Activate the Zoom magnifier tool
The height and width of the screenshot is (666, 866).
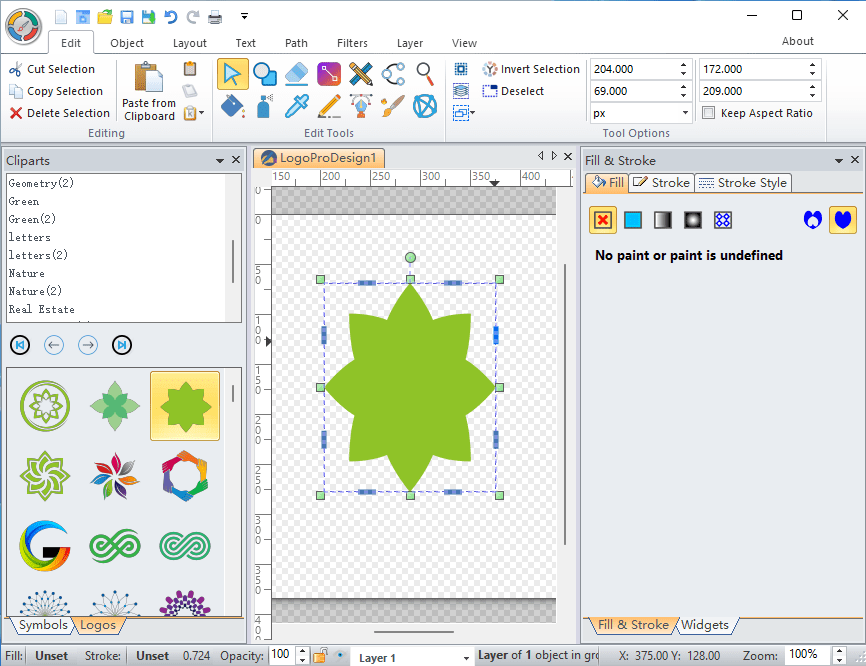tap(424, 72)
